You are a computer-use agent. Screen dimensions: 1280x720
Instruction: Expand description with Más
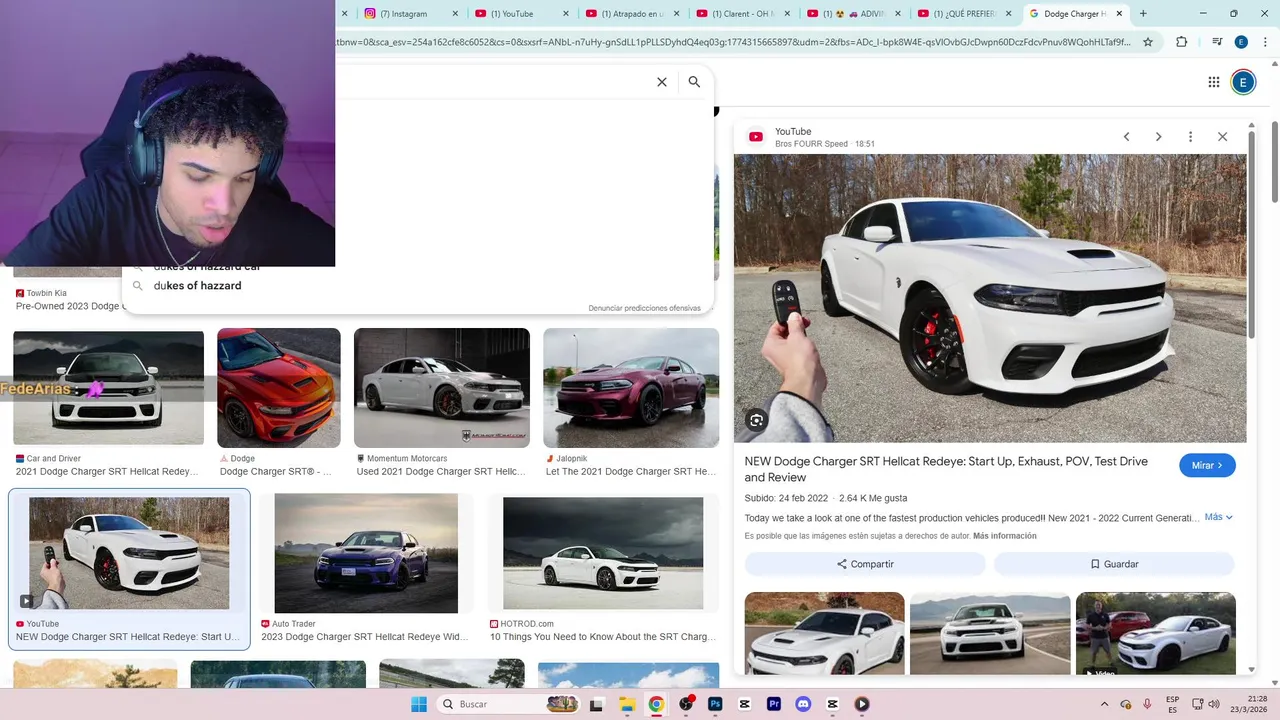click(x=1218, y=517)
